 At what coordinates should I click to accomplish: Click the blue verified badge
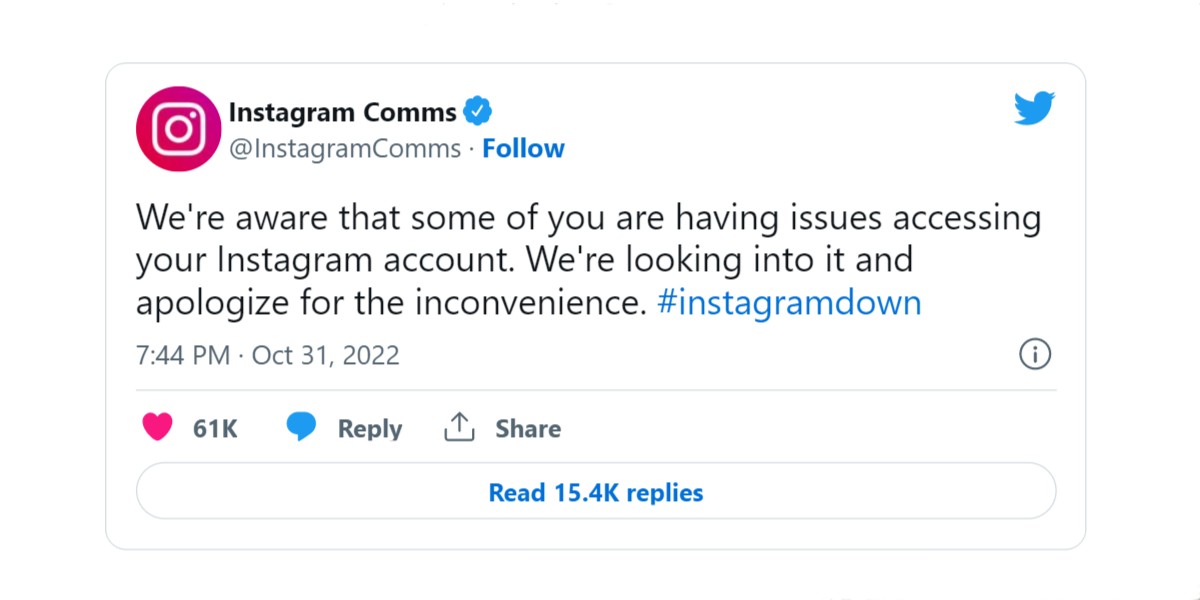(x=478, y=111)
